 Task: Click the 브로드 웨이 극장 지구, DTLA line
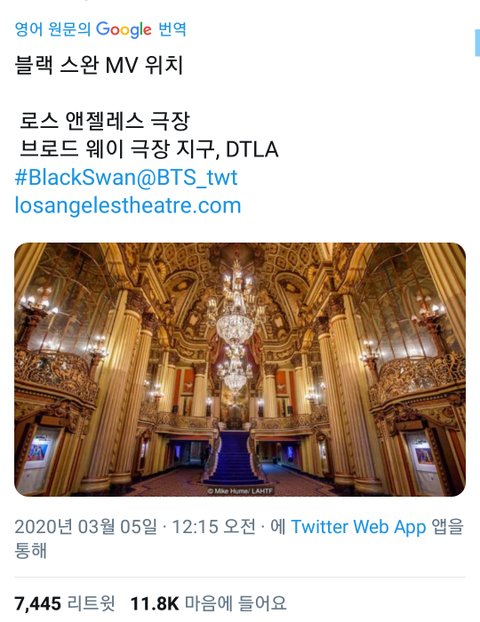click(149, 149)
